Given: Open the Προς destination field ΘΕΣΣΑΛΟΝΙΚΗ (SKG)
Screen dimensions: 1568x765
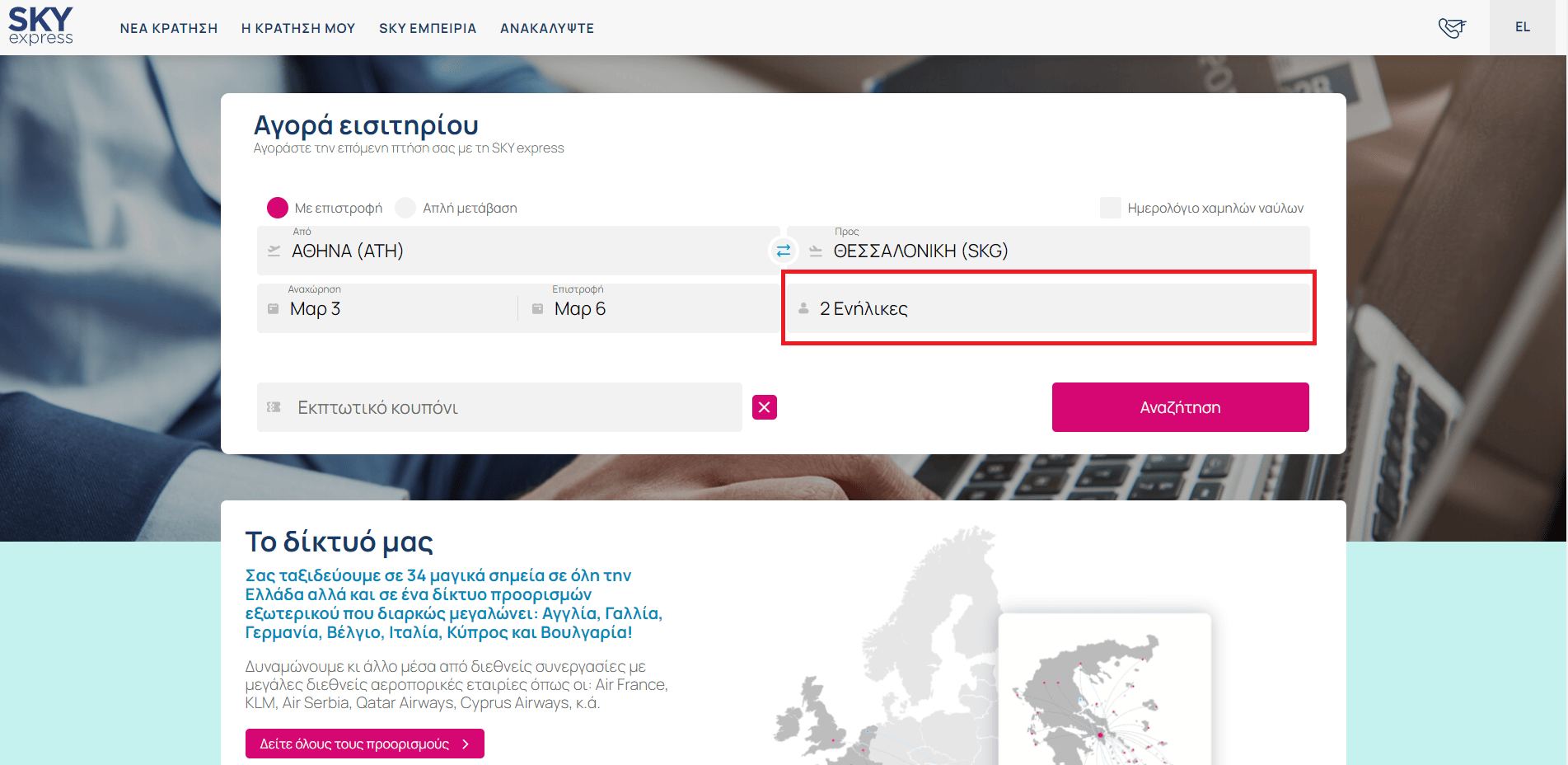Looking at the screenshot, I should click(1048, 251).
